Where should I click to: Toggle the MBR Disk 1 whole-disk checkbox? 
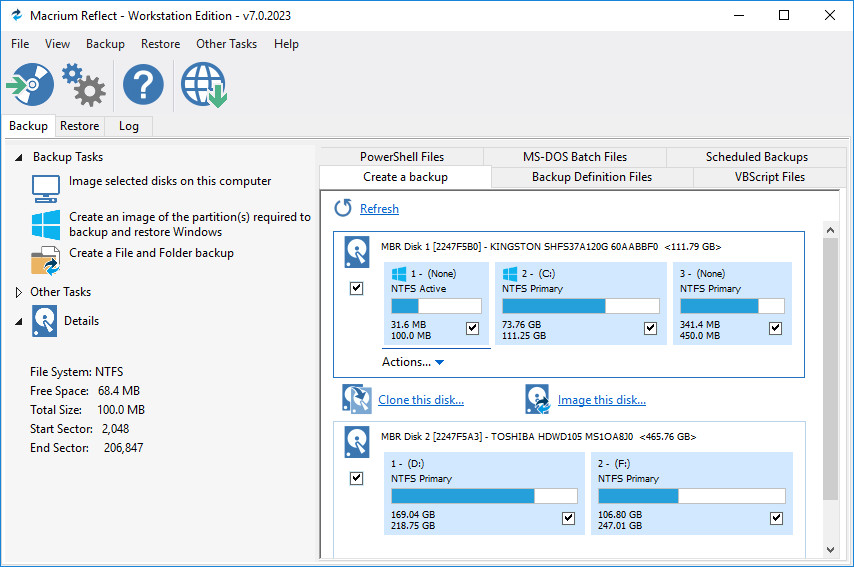(x=356, y=288)
